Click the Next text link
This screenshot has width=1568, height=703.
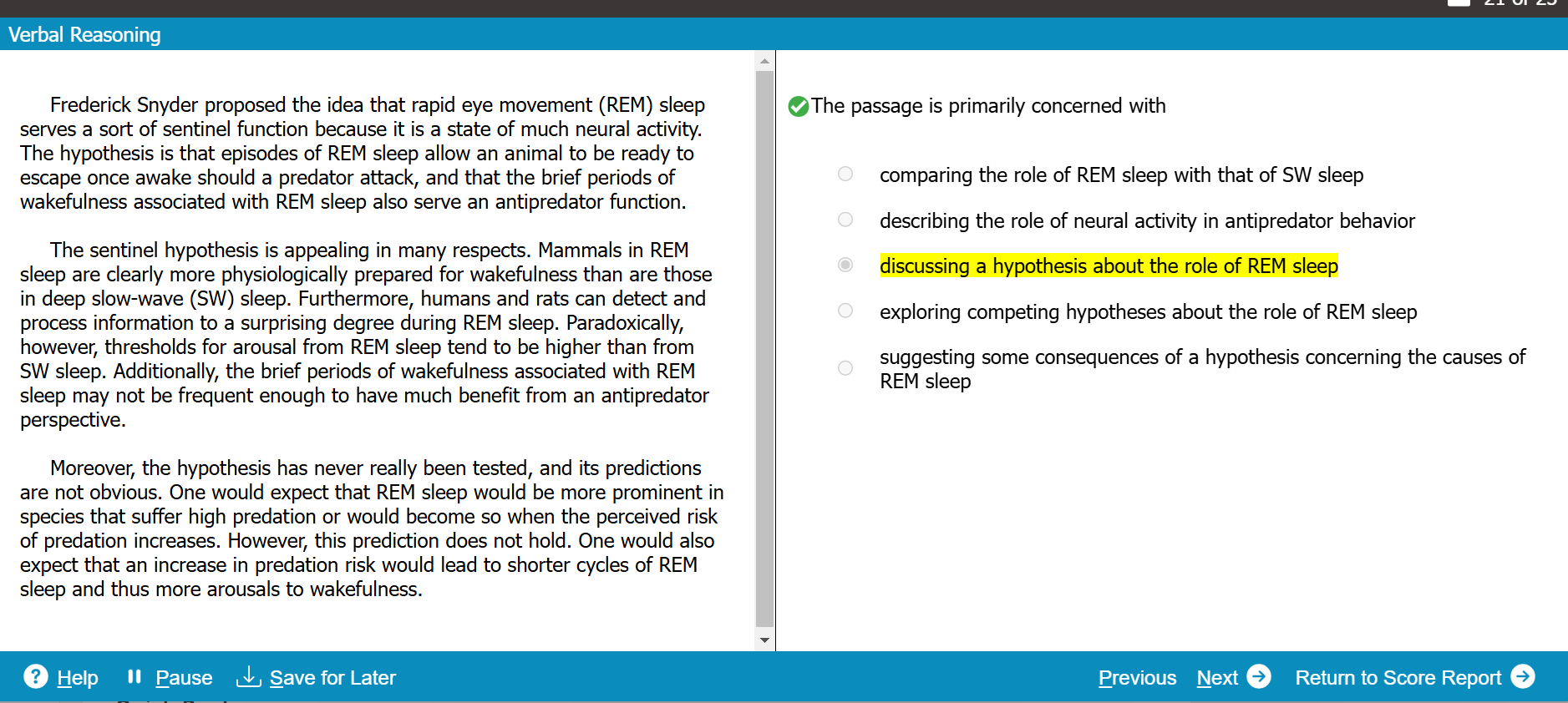[x=1217, y=678]
